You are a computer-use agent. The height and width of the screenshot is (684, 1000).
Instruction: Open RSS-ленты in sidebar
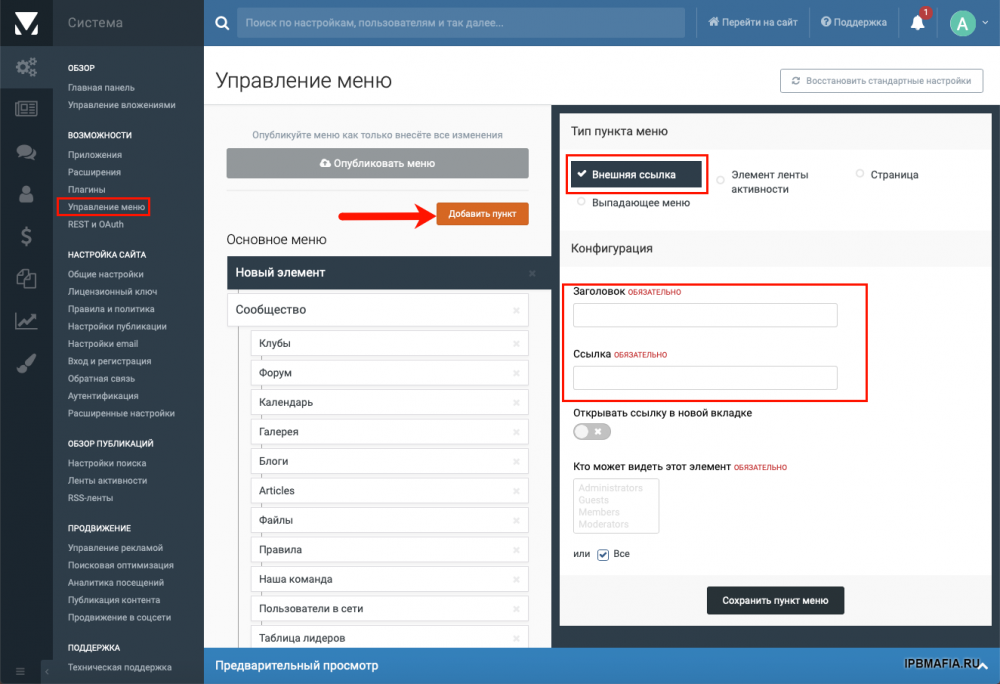(90, 498)
